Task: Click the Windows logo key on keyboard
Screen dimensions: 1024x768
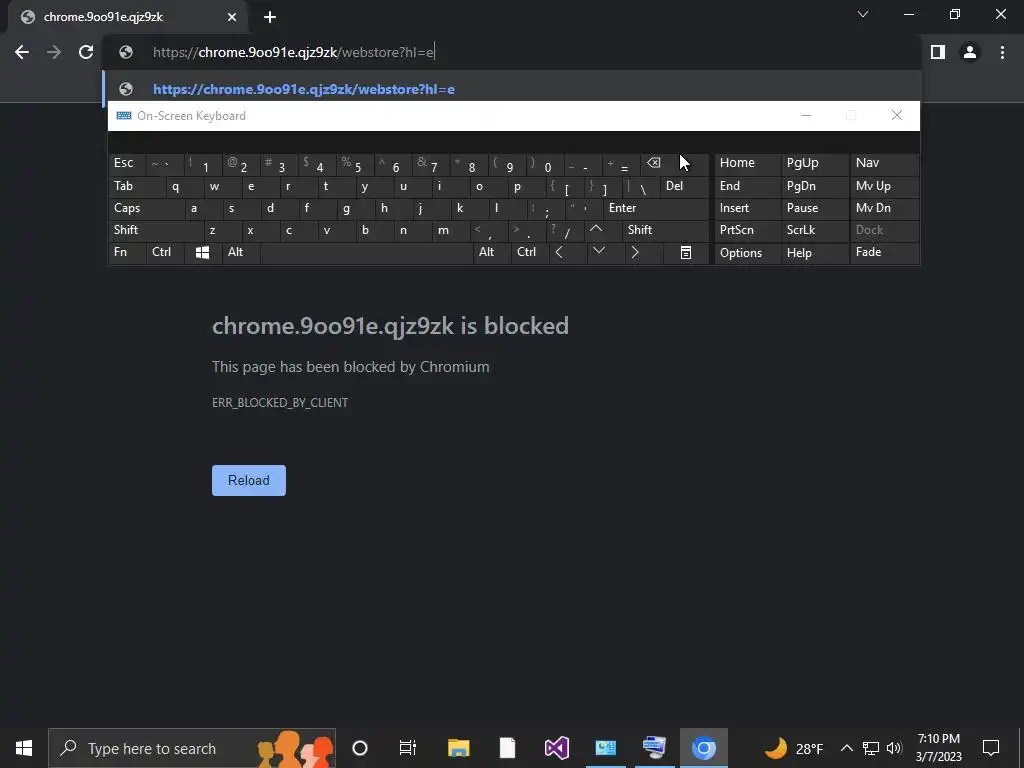Action: click(202, 253)
